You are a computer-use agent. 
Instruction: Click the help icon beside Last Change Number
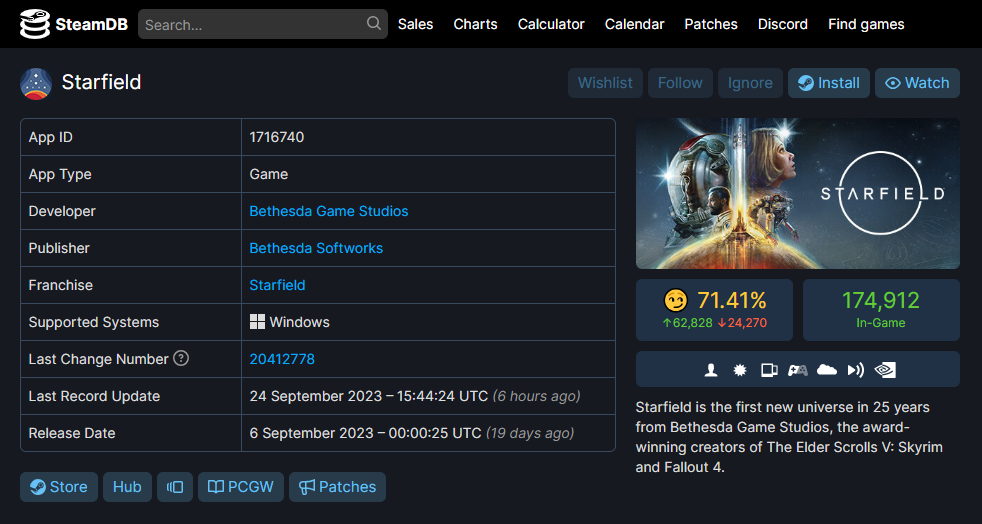(x=181, y=358)
